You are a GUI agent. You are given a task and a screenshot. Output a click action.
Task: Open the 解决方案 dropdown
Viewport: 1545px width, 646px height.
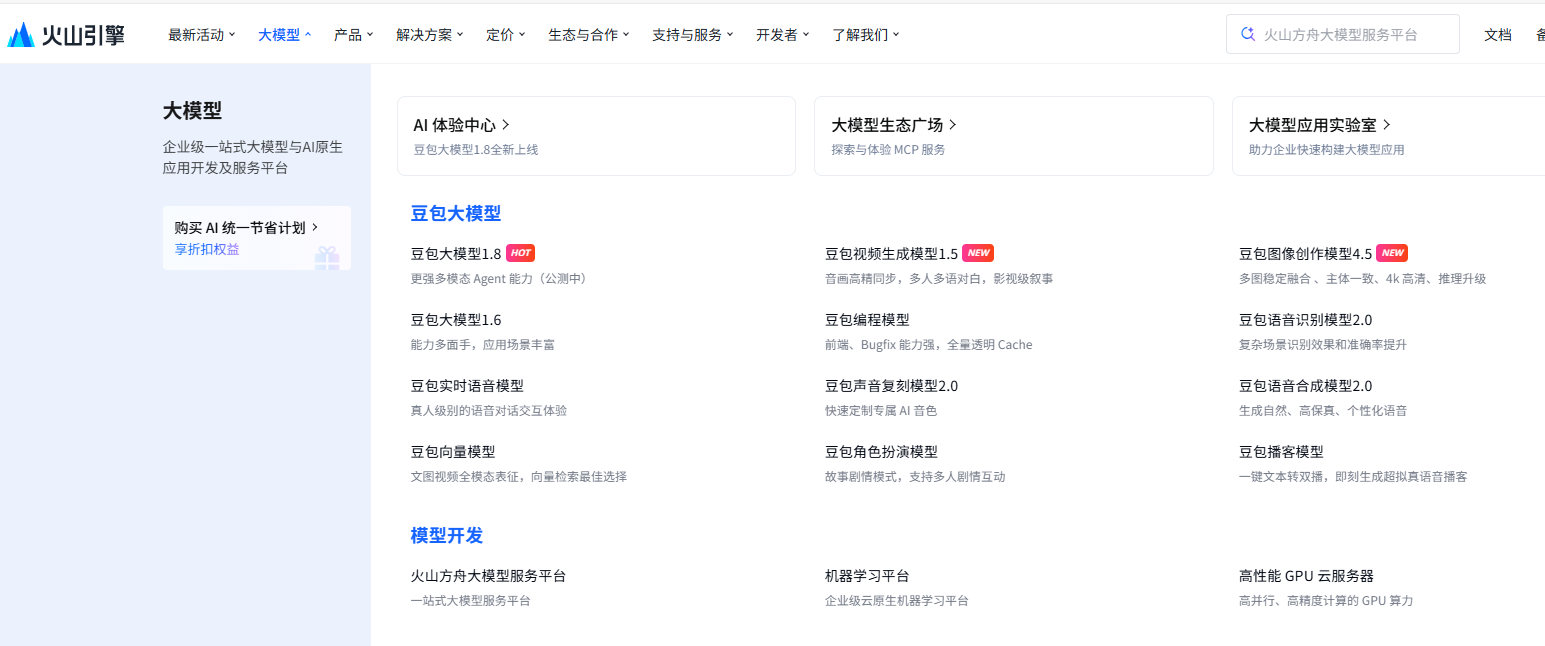click(x=430, y=34)
